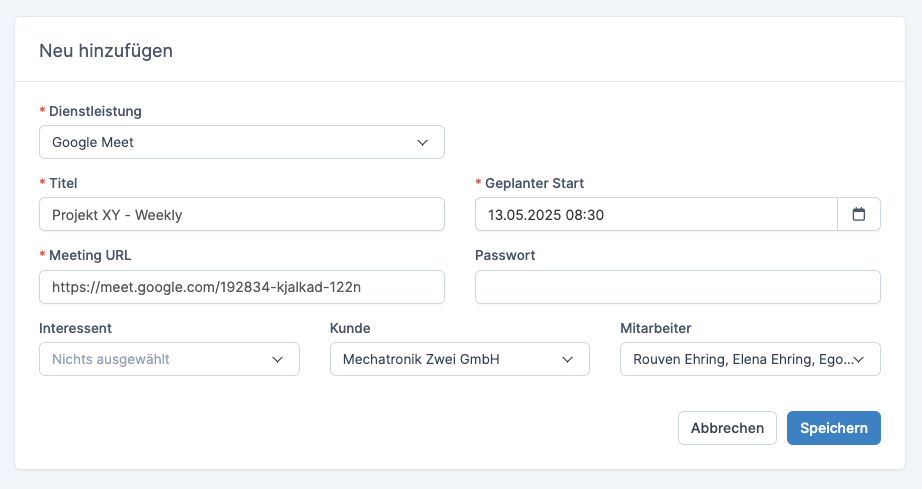Expand the 'Nichts ausgewählt' Interessent selector

click(x=169, y=359)
